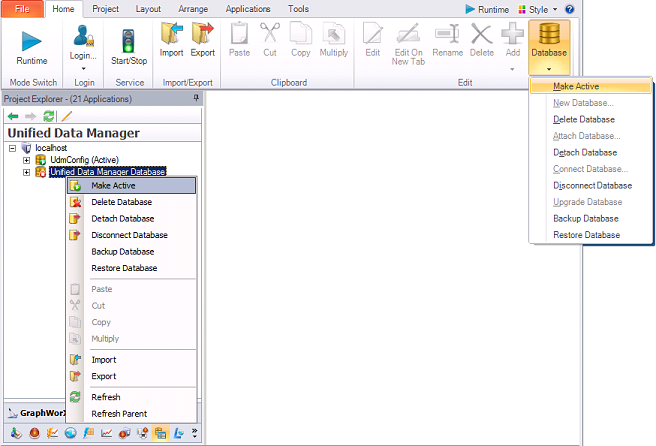Choose Refresh Parent in context menu
The width and height of the screenshot is (656, 446).
[119, 414]
